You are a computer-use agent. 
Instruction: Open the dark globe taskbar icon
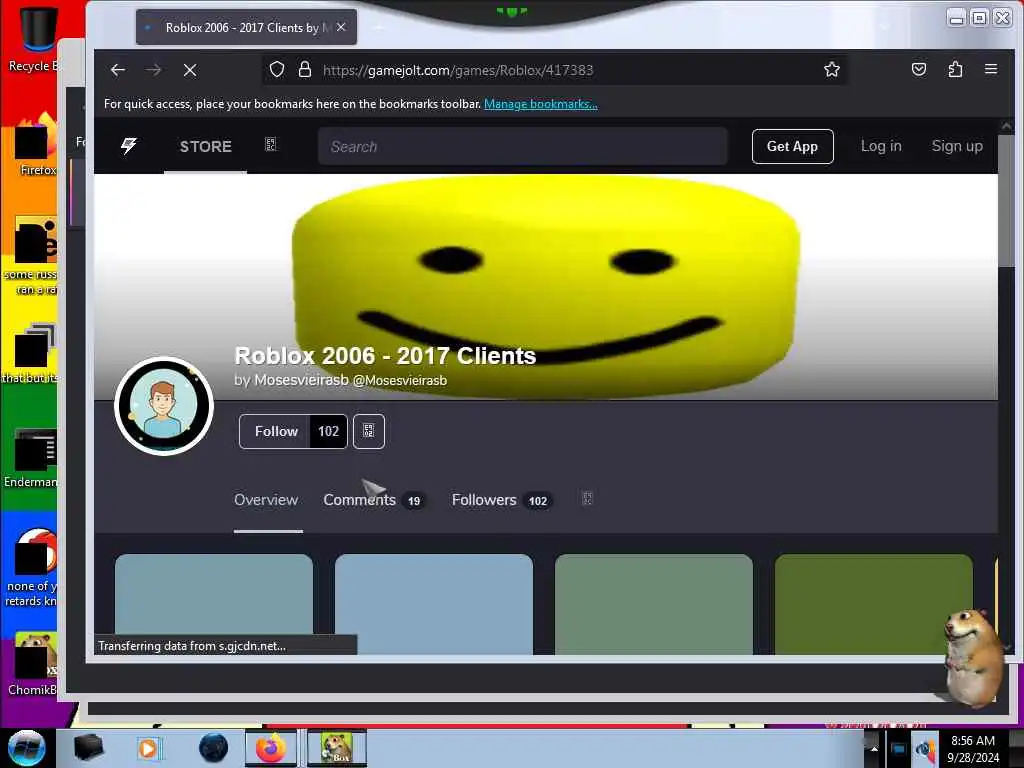click(213, 748)
